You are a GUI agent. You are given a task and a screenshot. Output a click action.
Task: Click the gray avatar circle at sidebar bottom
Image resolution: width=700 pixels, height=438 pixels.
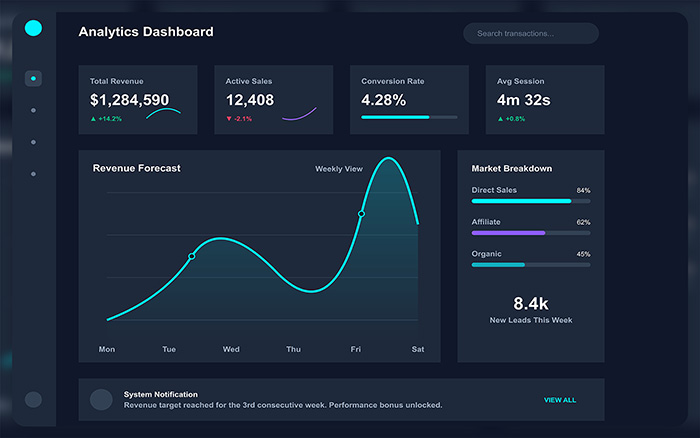coord(33,400)
